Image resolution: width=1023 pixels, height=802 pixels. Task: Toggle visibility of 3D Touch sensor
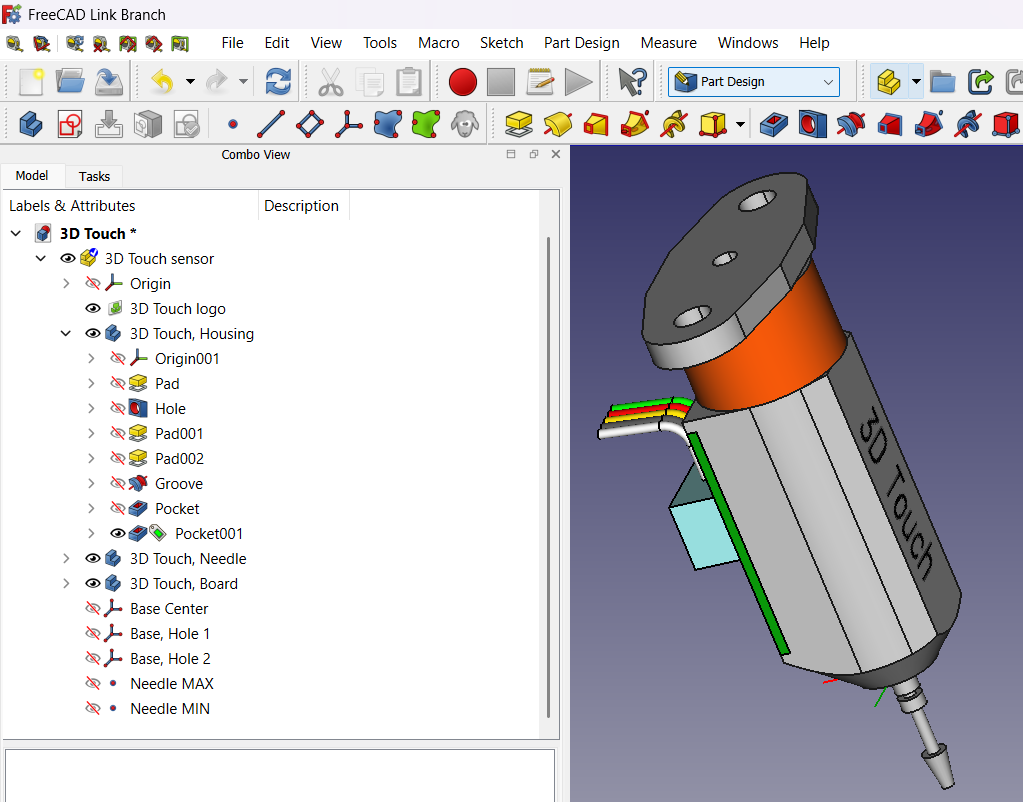pyautogui.click(x=67, y=258)
